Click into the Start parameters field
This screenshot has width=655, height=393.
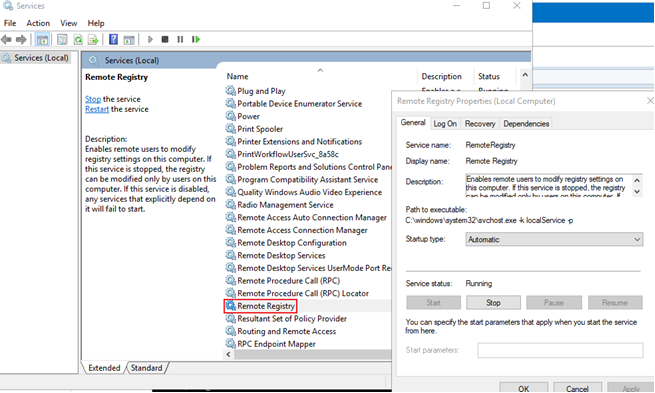560,350
